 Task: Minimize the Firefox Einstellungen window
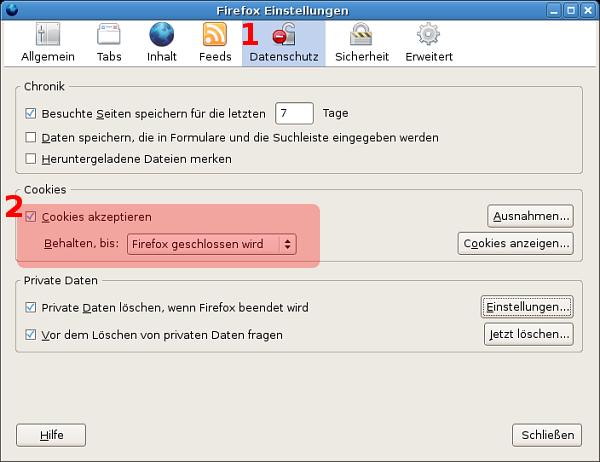(554, 10)
